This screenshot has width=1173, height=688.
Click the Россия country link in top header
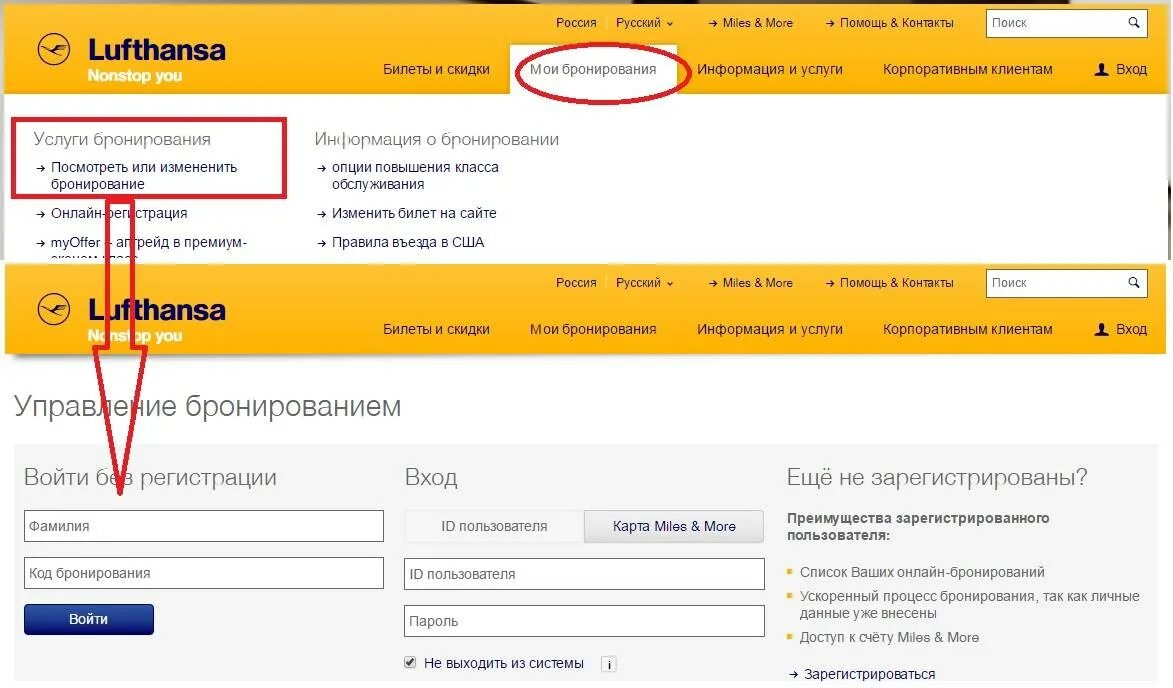(x=576, y=23)
